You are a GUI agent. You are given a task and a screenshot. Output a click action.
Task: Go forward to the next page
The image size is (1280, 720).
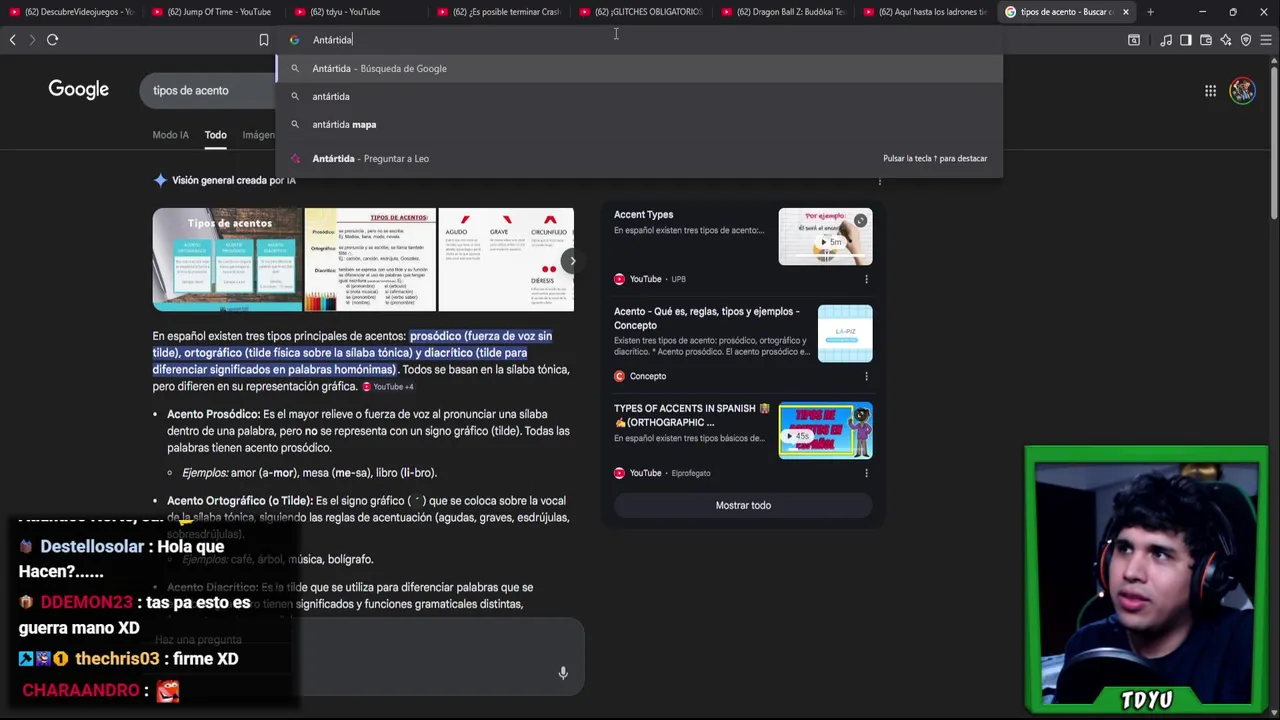(x=32, y=40)
